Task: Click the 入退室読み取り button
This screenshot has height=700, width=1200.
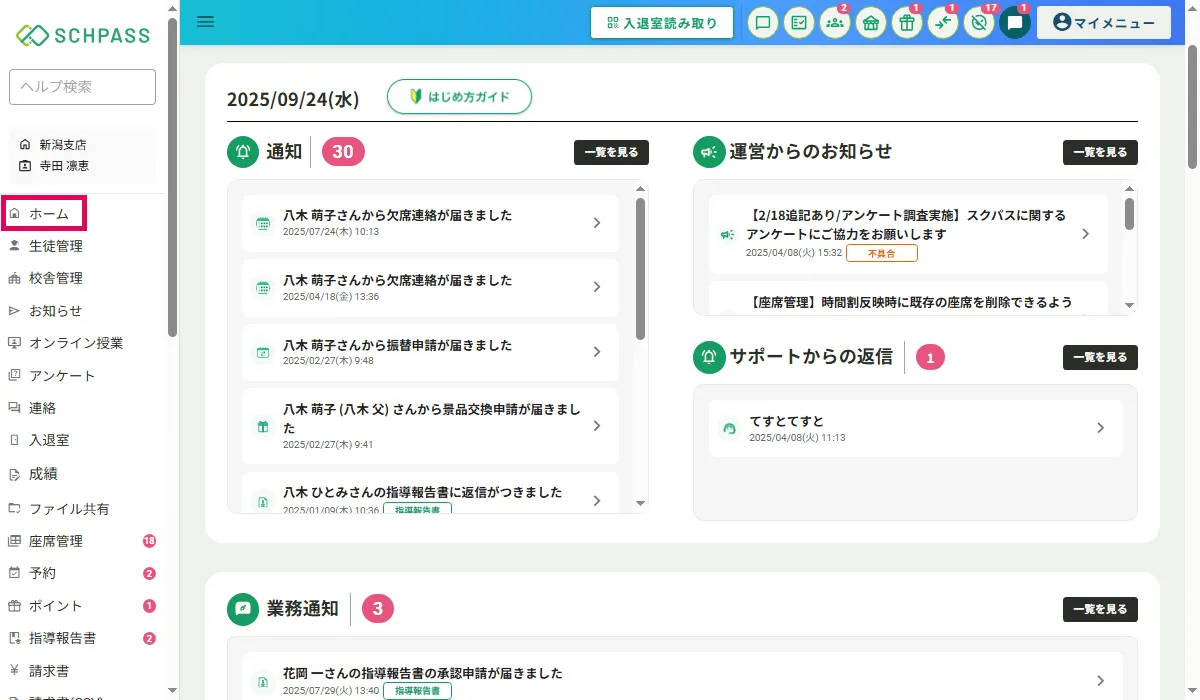Action: [x=662, y=23]
